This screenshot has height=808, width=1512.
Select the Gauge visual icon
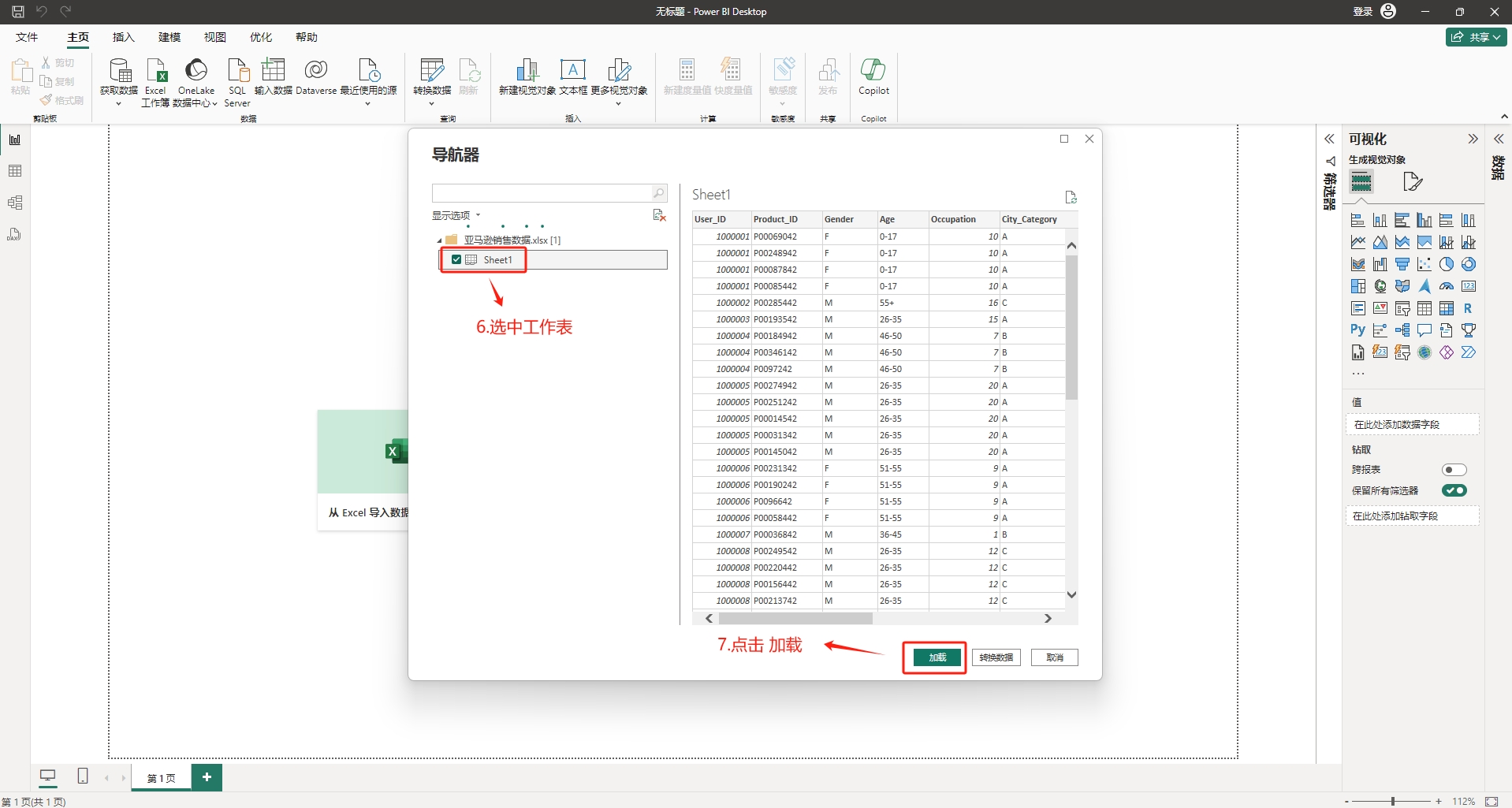[x=1446, y=286]
